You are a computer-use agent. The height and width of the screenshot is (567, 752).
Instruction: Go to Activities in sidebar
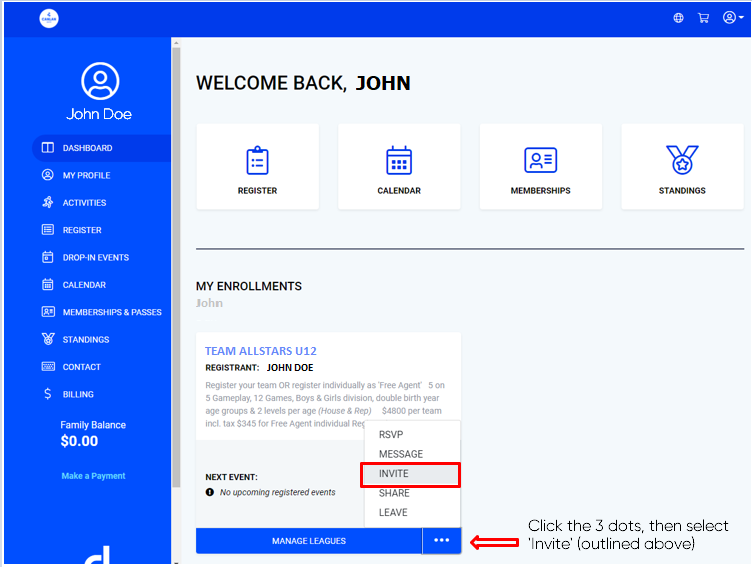click(x=84, y=203)
